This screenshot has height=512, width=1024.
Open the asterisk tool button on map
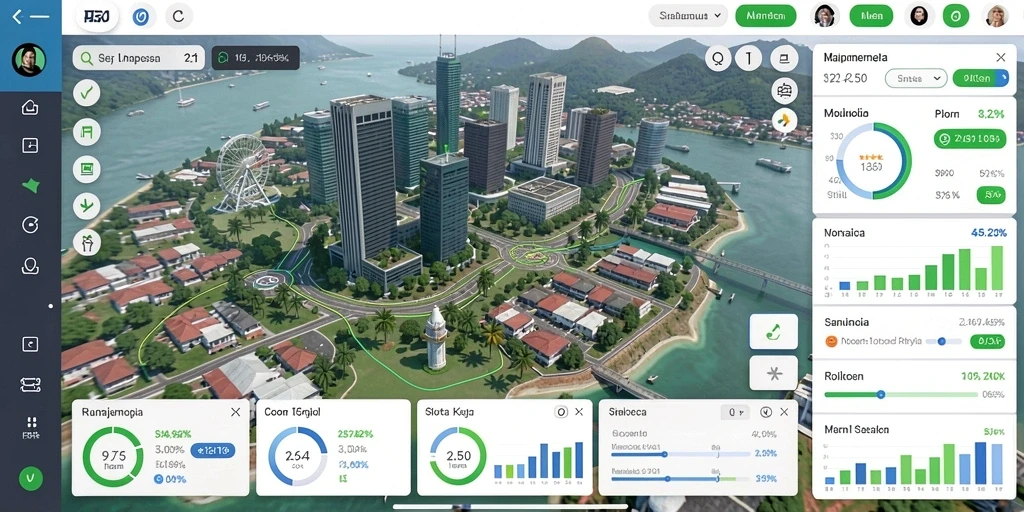(x=774, y=373)
